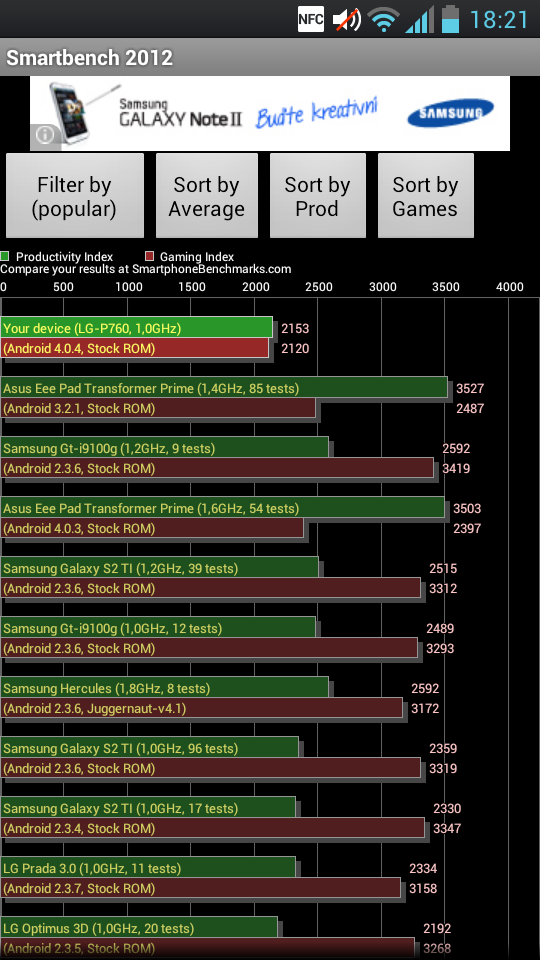
Task: Tap the 2120 gaming score
Action: (295, 348)
